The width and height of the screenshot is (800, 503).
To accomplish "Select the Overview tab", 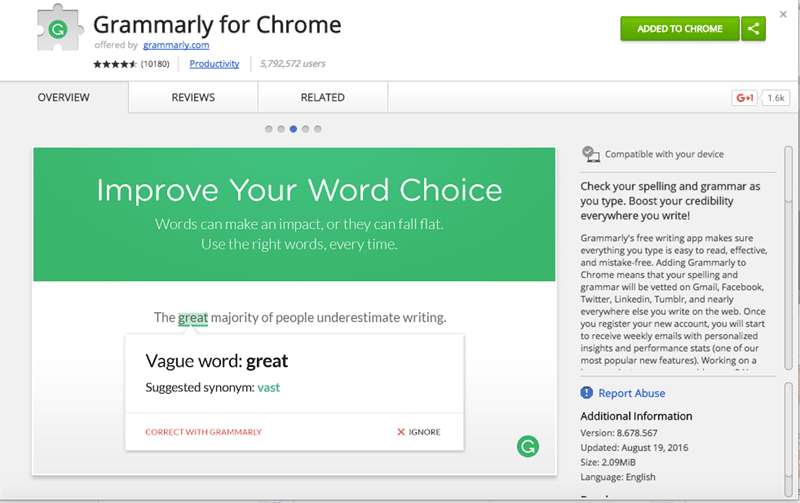I will click(64, 97).
